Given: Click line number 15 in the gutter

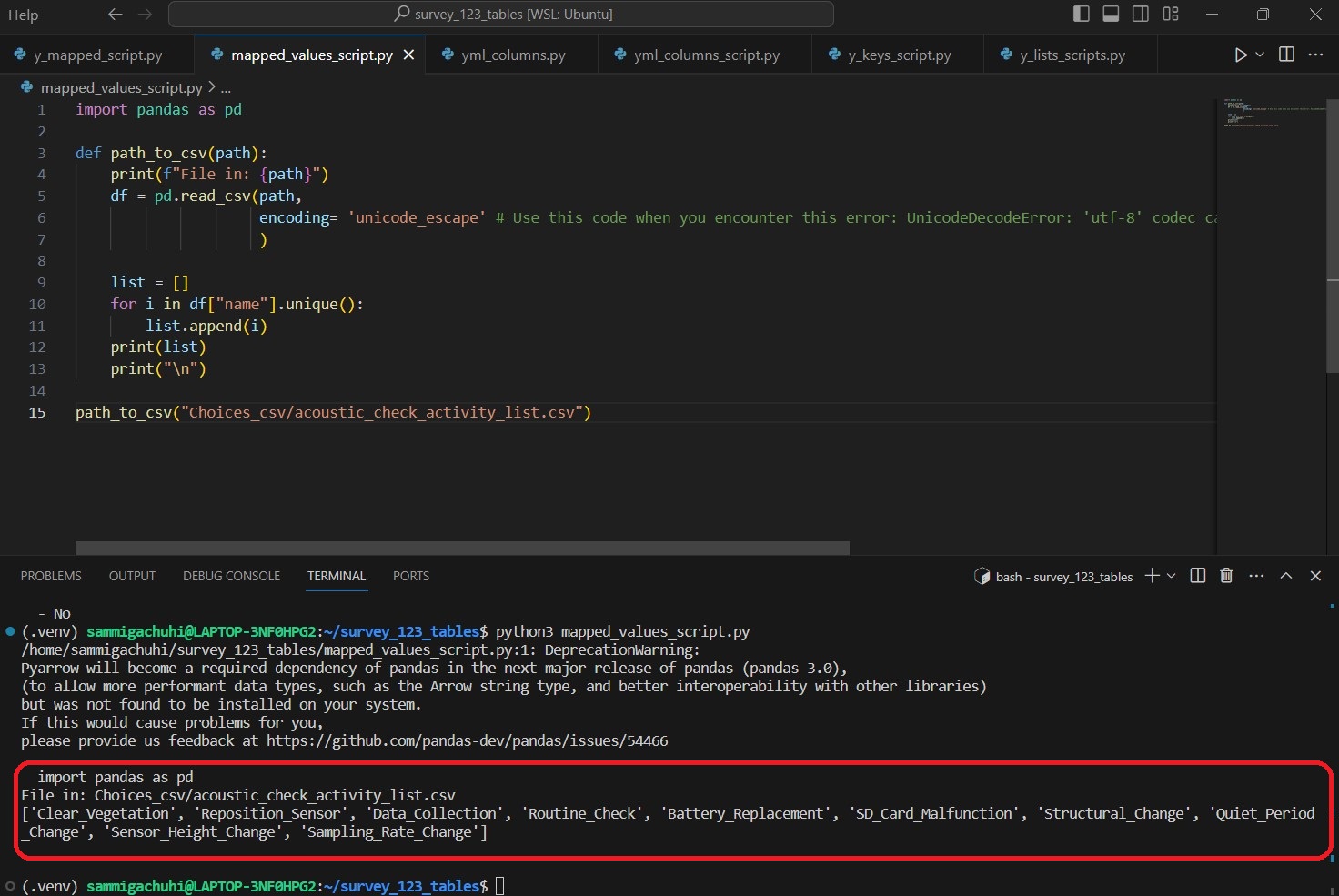Looking at the screenshot, I should (37, 412).
